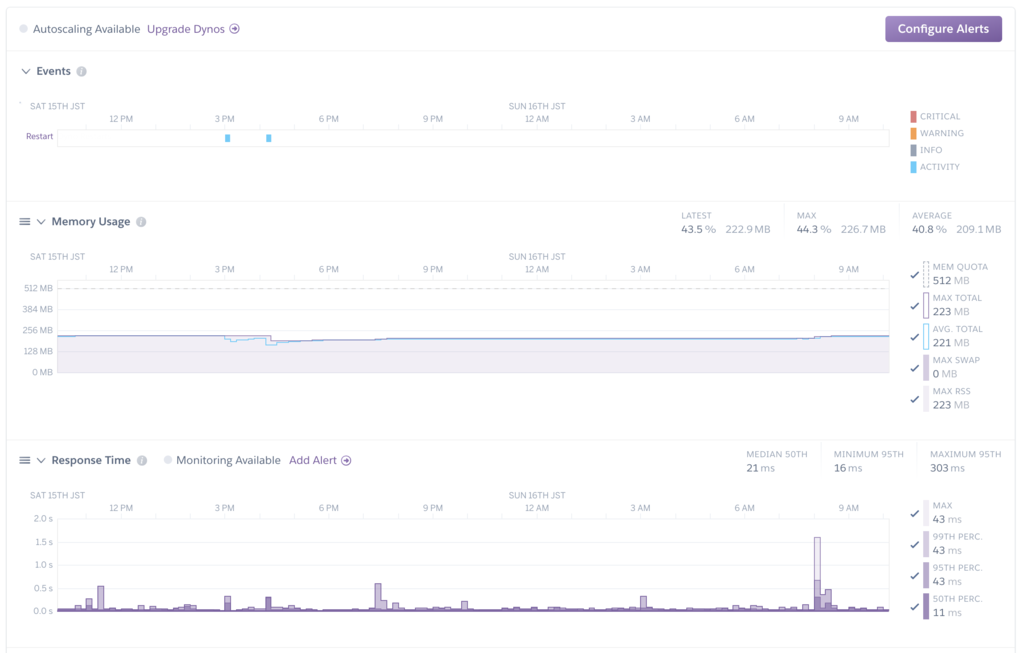Show the Response Time info icon
Image resolution: width=1024 pixels, height=653 pixels.
click(142, 460)
